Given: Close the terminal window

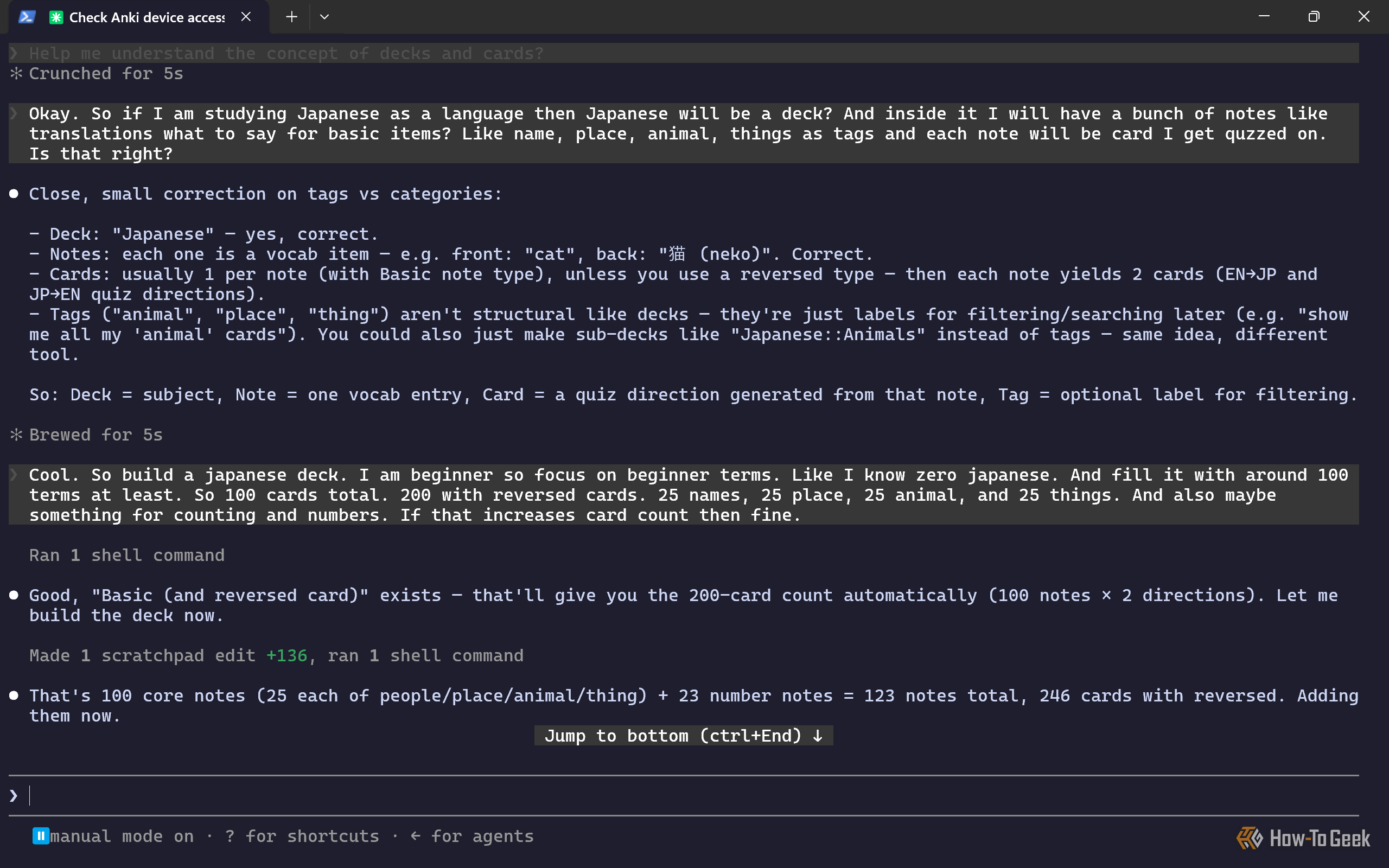Looking at the screenshot, I should tap(1363, 17).
